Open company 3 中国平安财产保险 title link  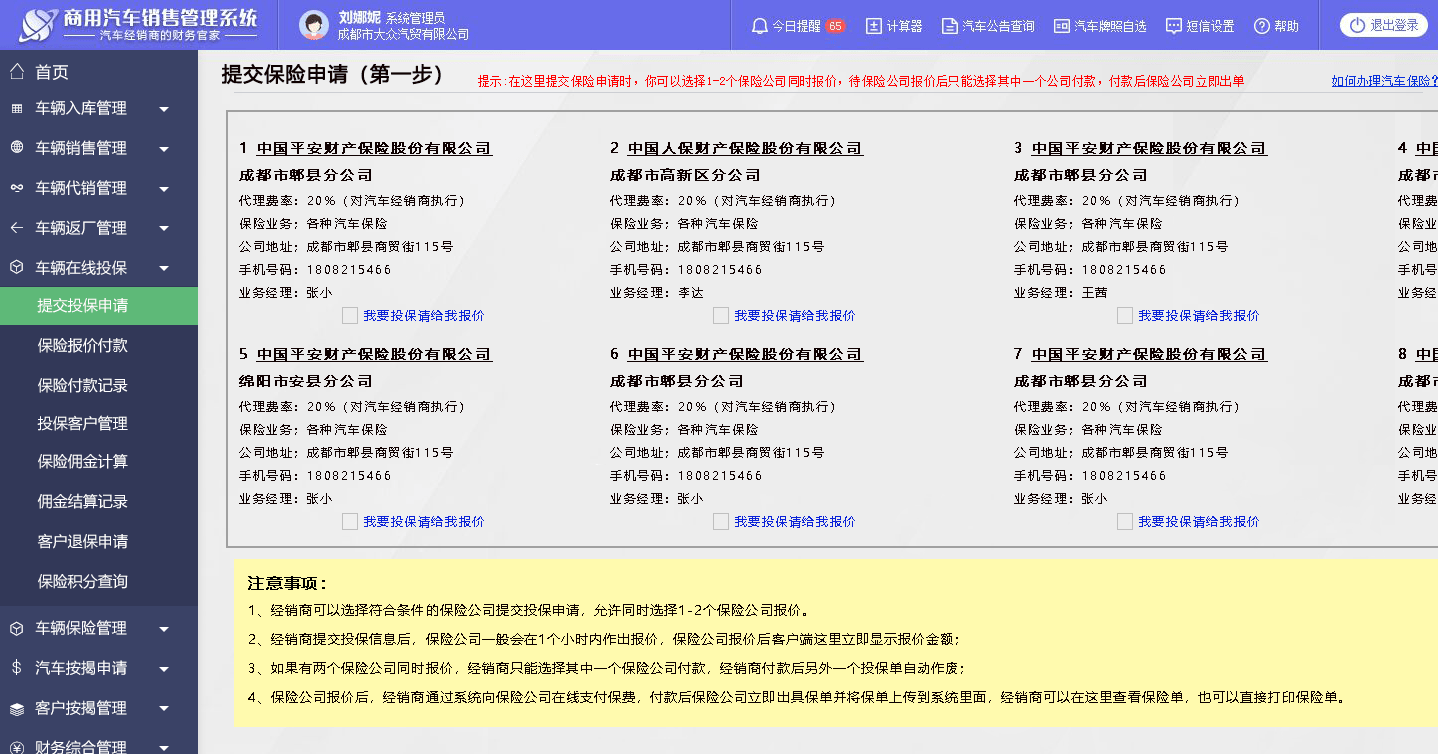coord(1149,148)
